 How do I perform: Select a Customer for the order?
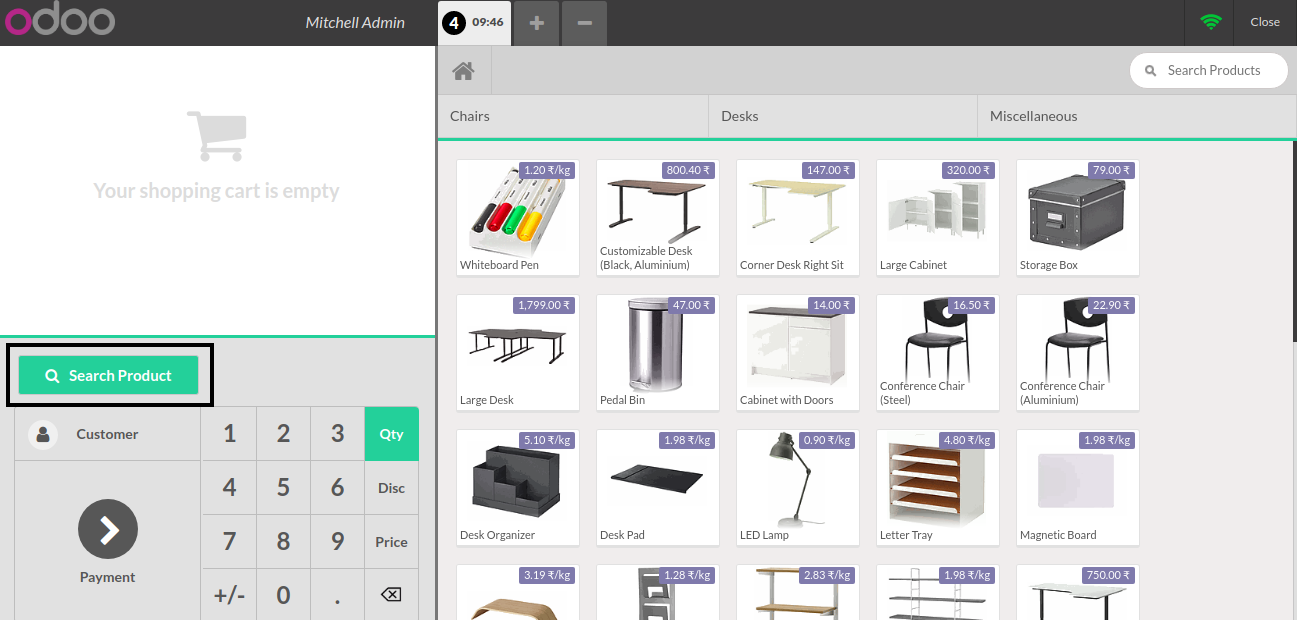[108, 434]
